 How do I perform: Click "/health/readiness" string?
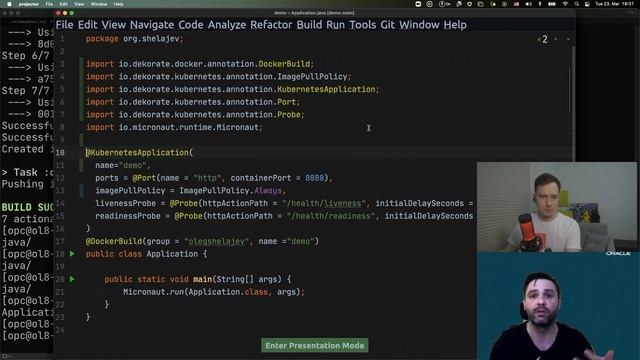(x=331, y=216)
